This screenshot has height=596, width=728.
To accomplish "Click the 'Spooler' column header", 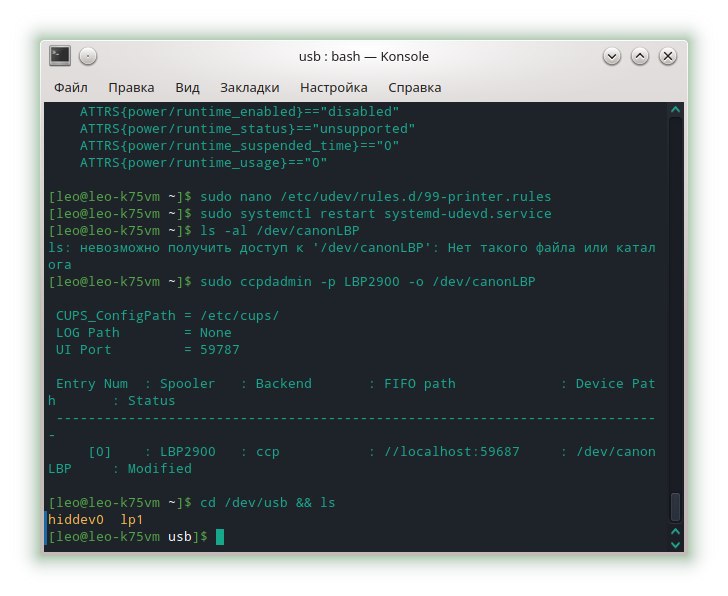I will coord(188,384).
